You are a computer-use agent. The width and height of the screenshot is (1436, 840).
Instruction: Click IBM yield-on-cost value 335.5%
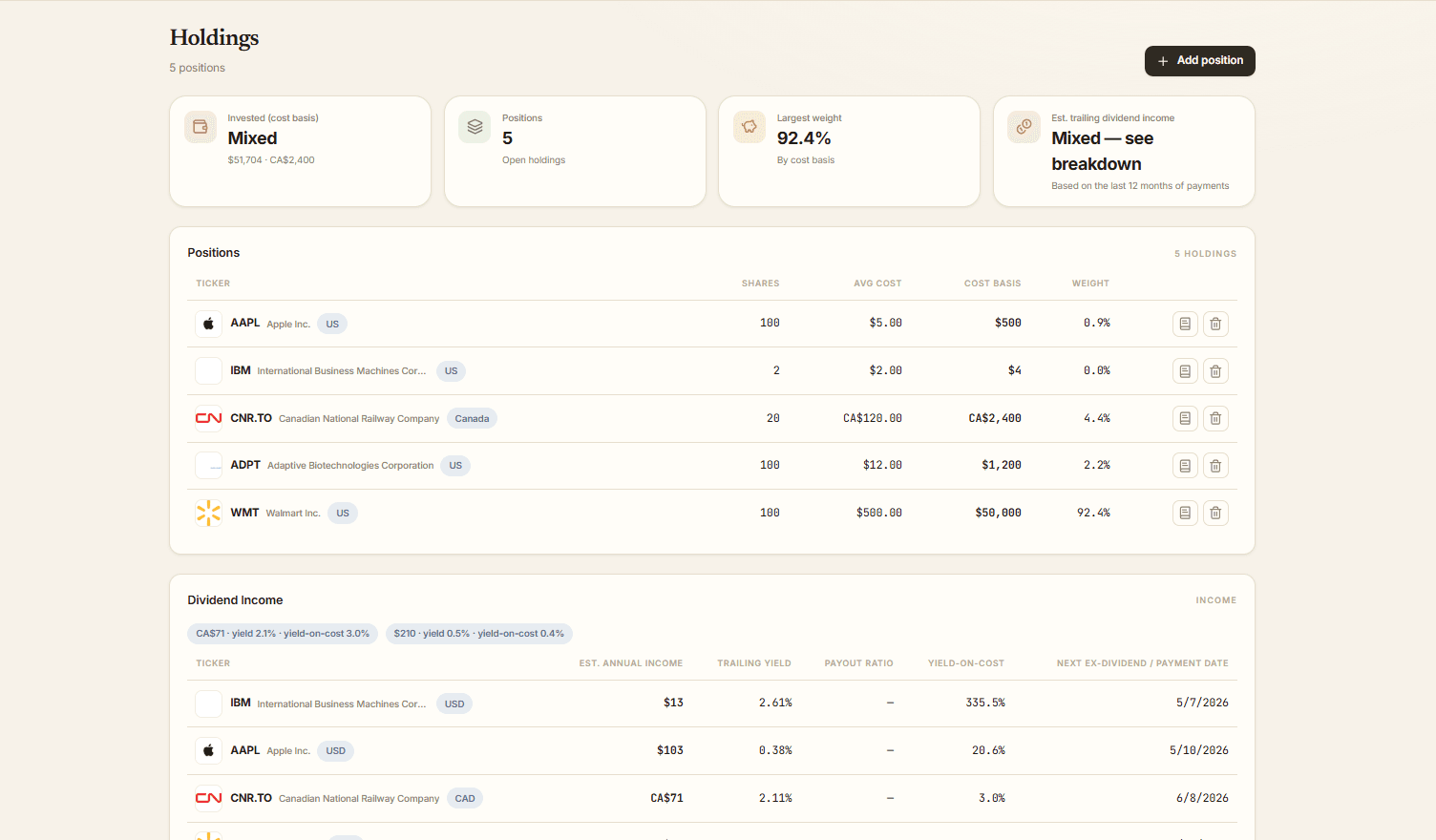pos(985,703)
